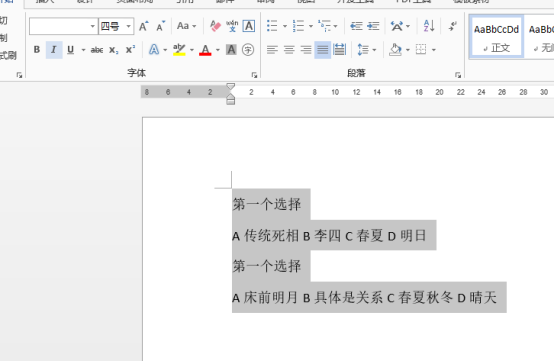Viewport: 554px width, 361px height.
Task: Decrease font size with Shrink Font
Action: click(x=161, y=26)
